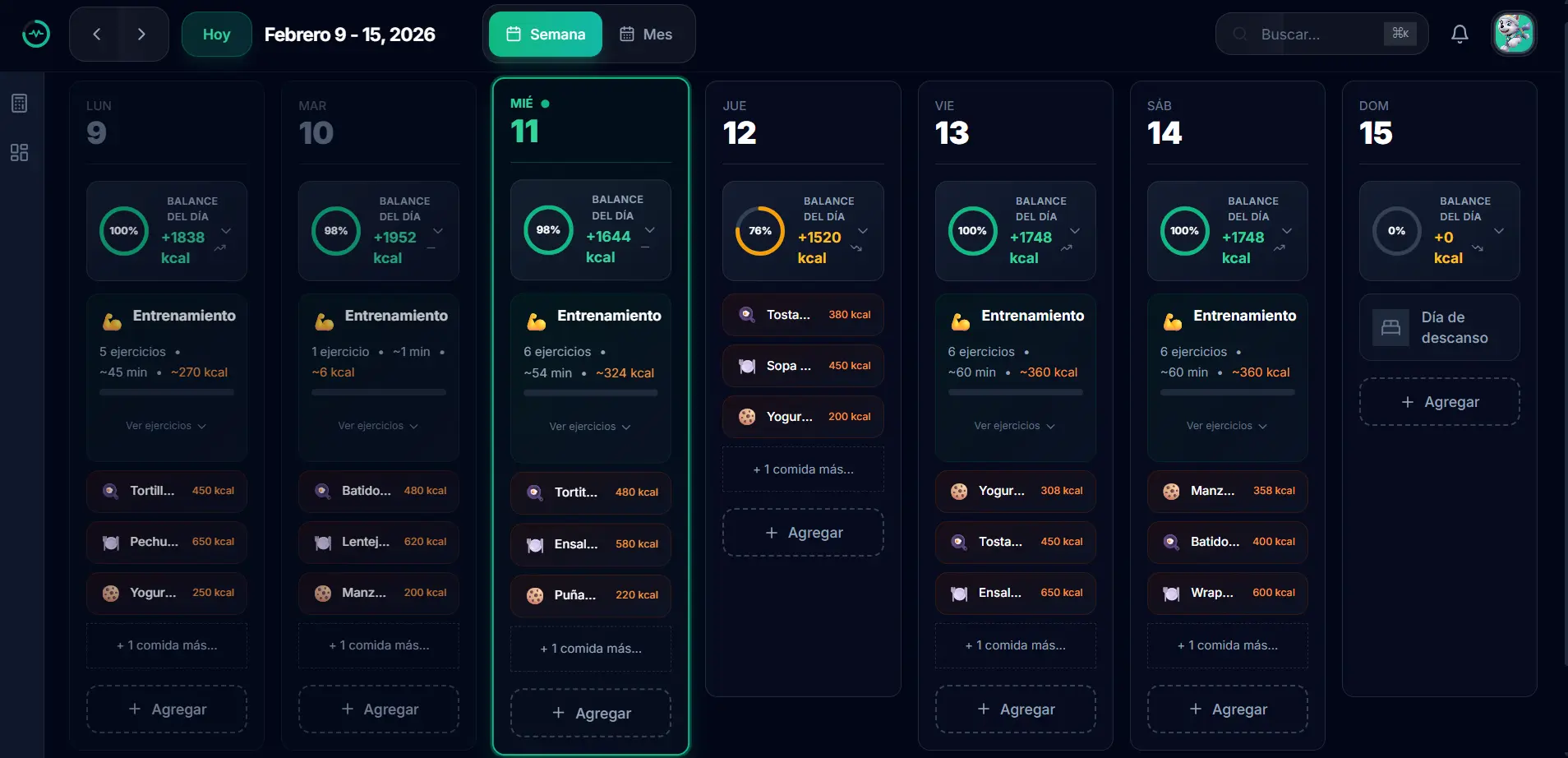This screenshot has width=1568, height=758.
Task: Click Thursday's 76% progress ring
Action: (x=759, y=231)
